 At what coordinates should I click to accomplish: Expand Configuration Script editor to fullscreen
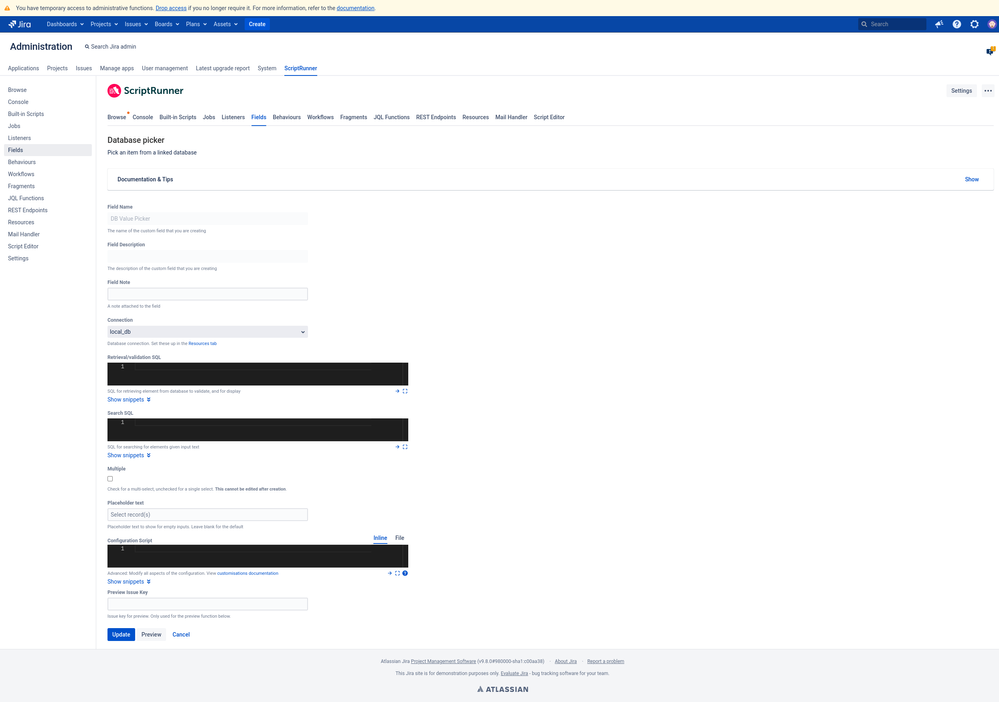397,573
